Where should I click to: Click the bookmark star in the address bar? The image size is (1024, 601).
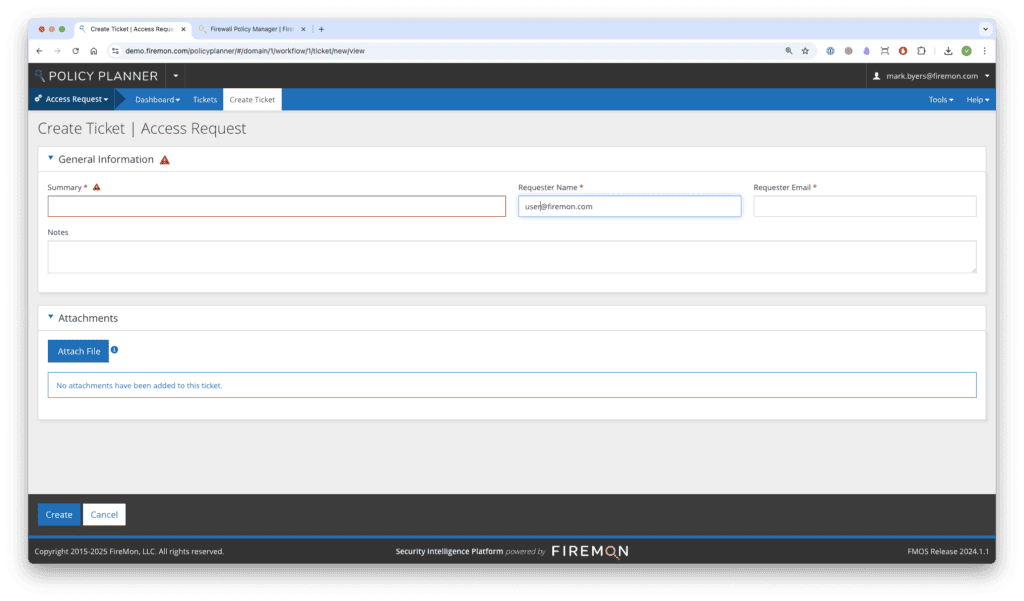pos(804,50)
